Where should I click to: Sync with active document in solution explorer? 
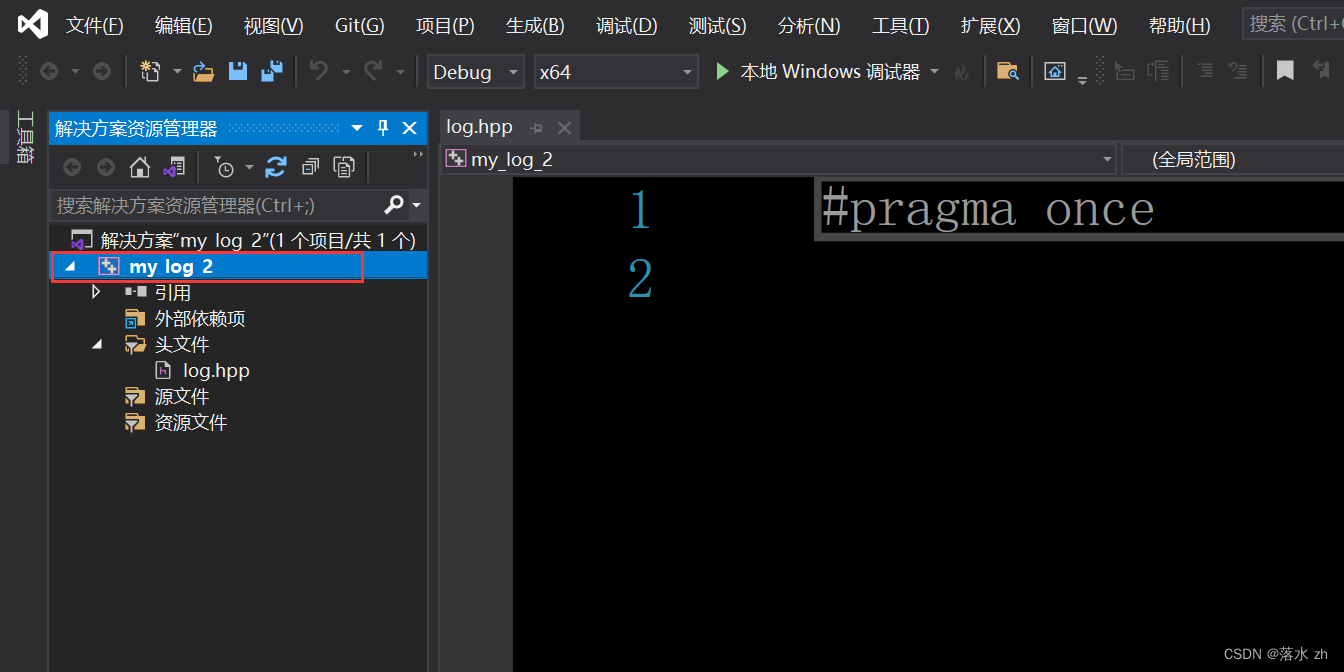[176, 166]
